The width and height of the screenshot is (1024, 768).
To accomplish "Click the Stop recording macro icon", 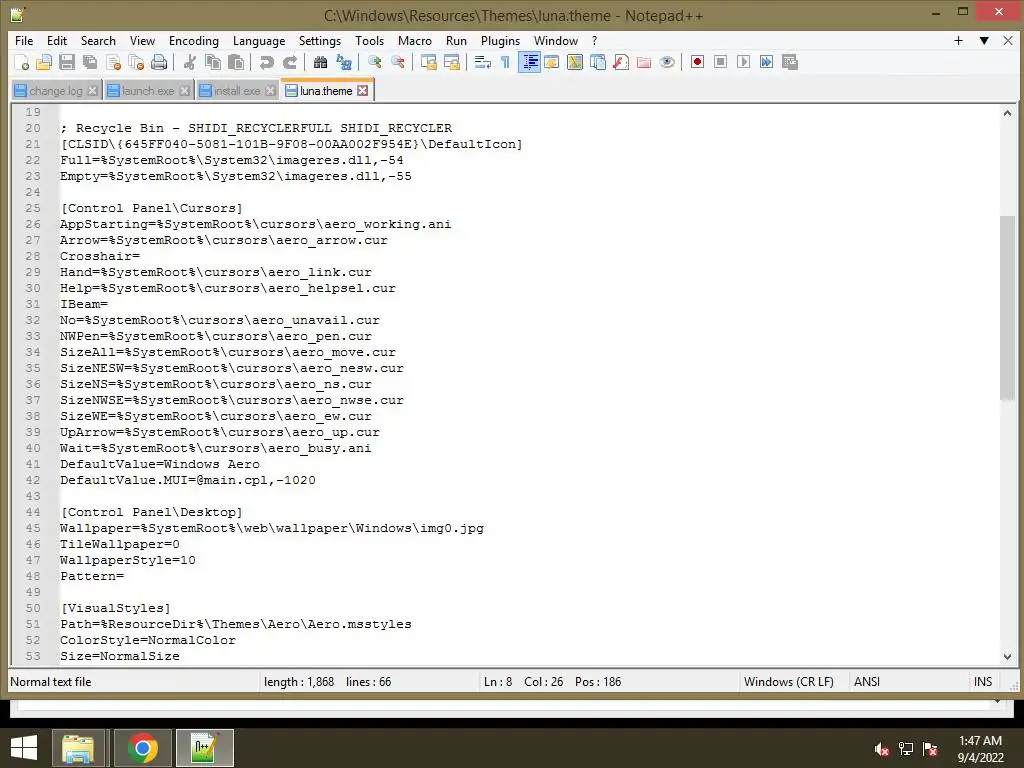I will coord(720,62).
